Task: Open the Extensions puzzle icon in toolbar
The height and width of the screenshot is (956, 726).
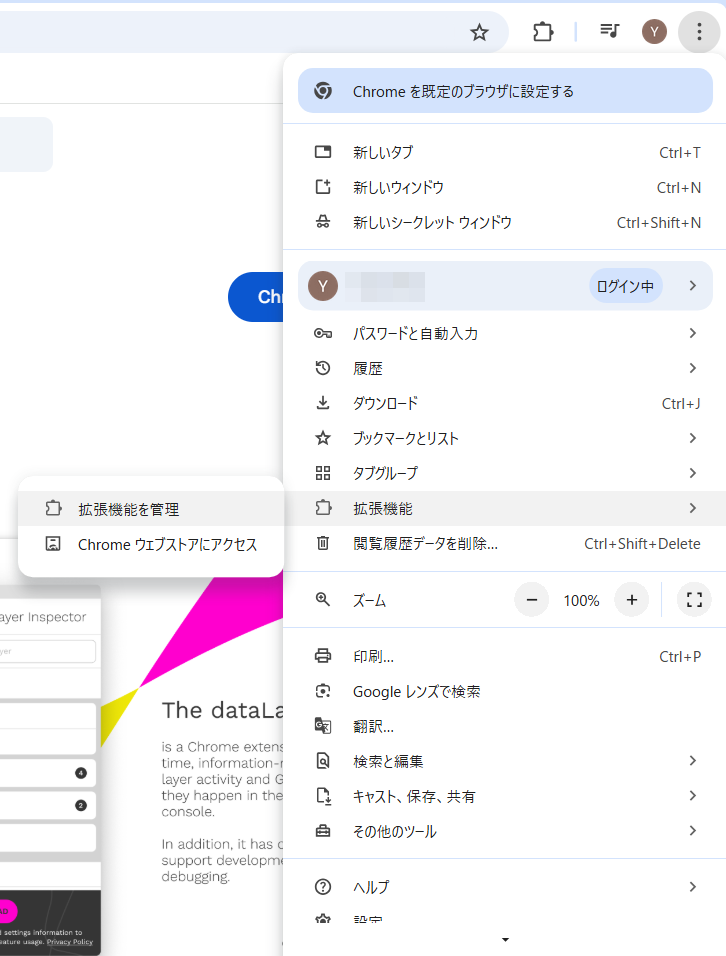Action: tap(543, 32)
